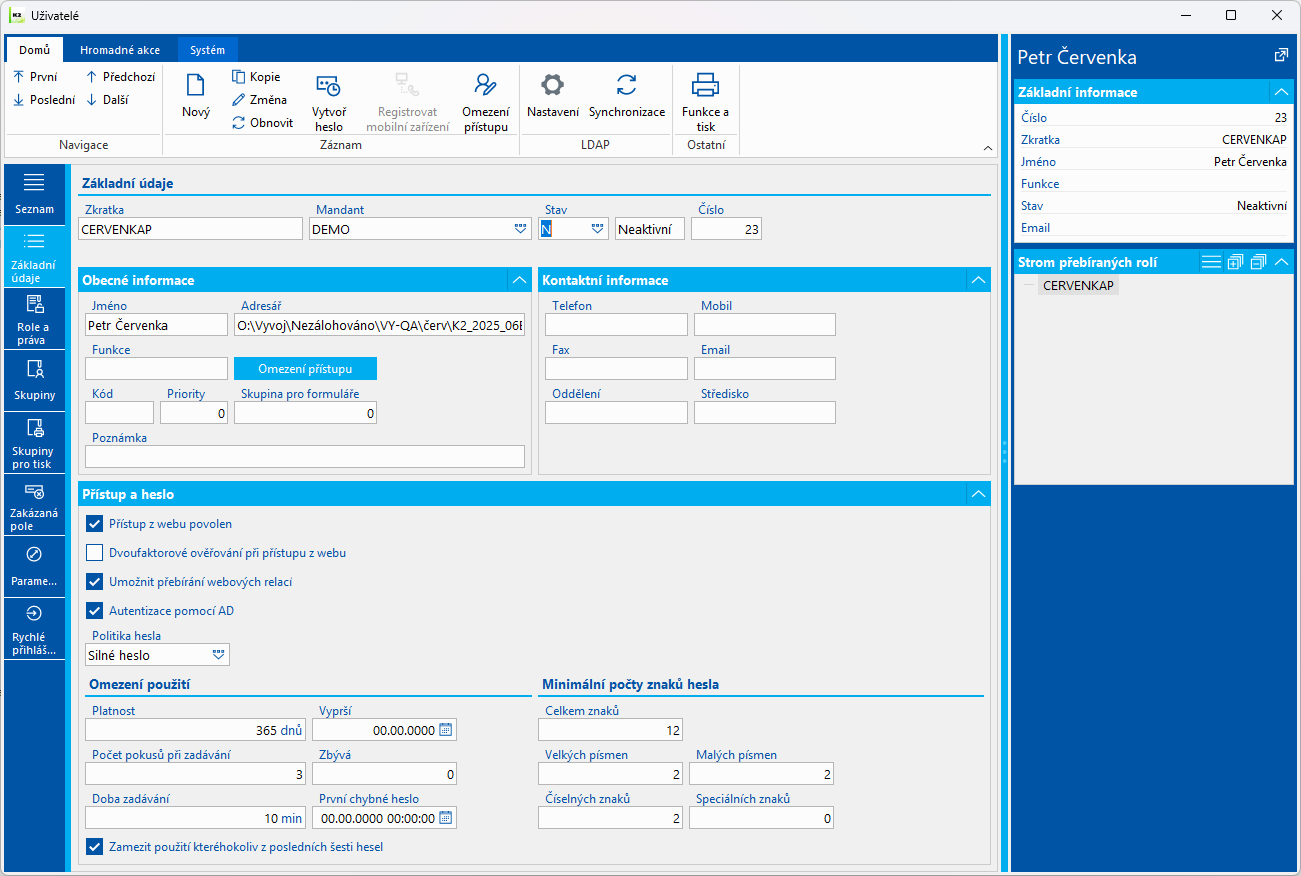Screen dimensions: 1301x876
Task: Collapse the ribbon with the chevron
Action: coord(988,147)
